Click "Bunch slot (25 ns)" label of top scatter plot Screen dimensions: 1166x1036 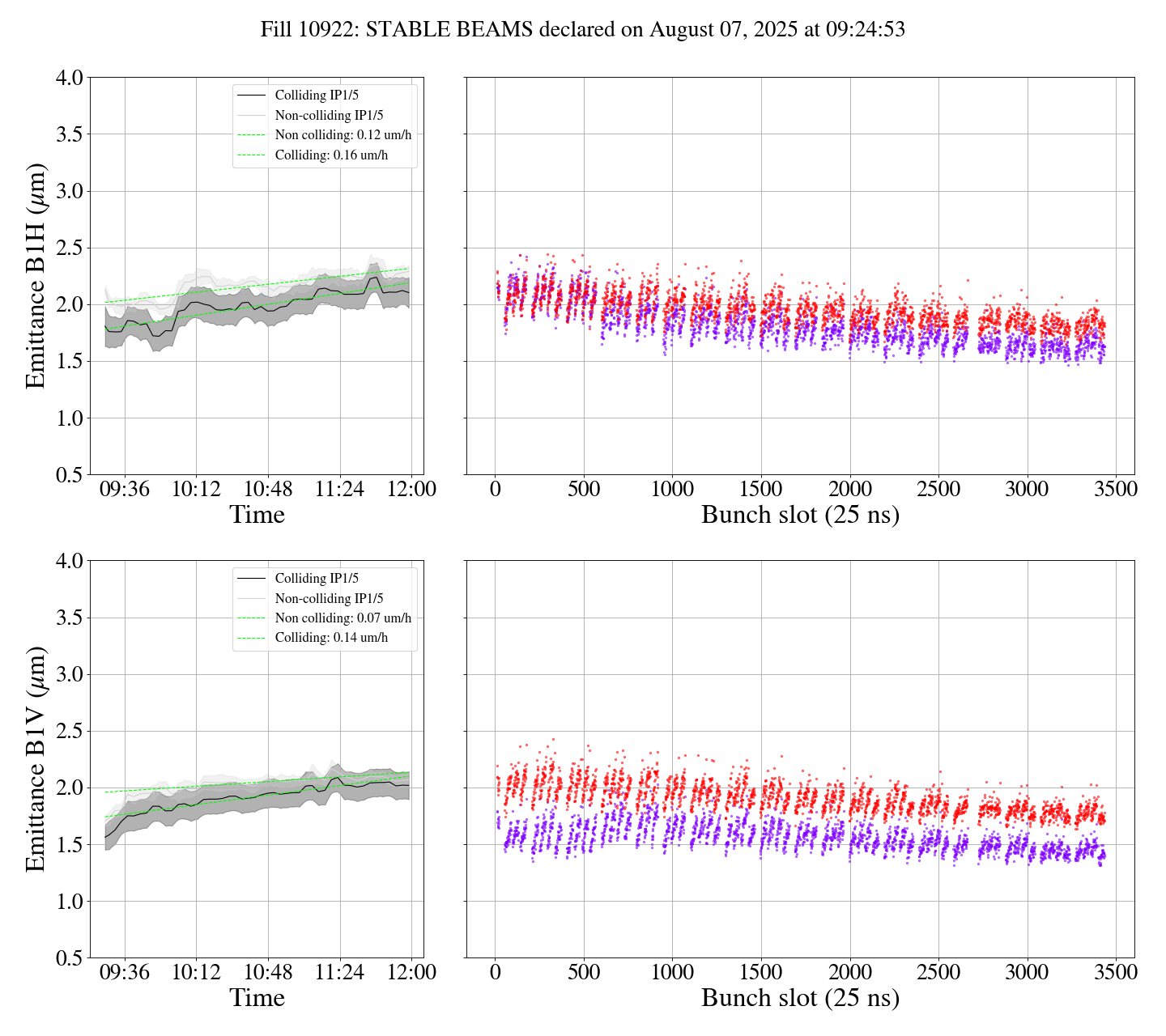[800, 515]
